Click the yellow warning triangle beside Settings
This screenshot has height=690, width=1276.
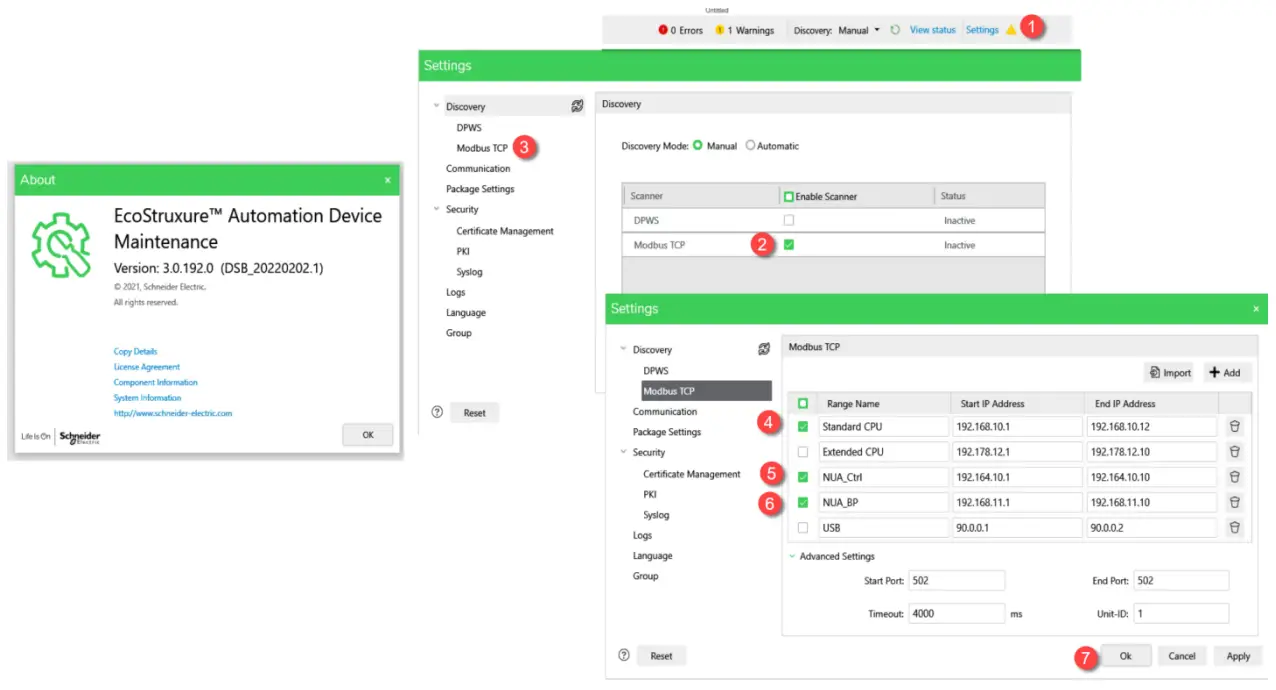click(x=1011, y=30)
